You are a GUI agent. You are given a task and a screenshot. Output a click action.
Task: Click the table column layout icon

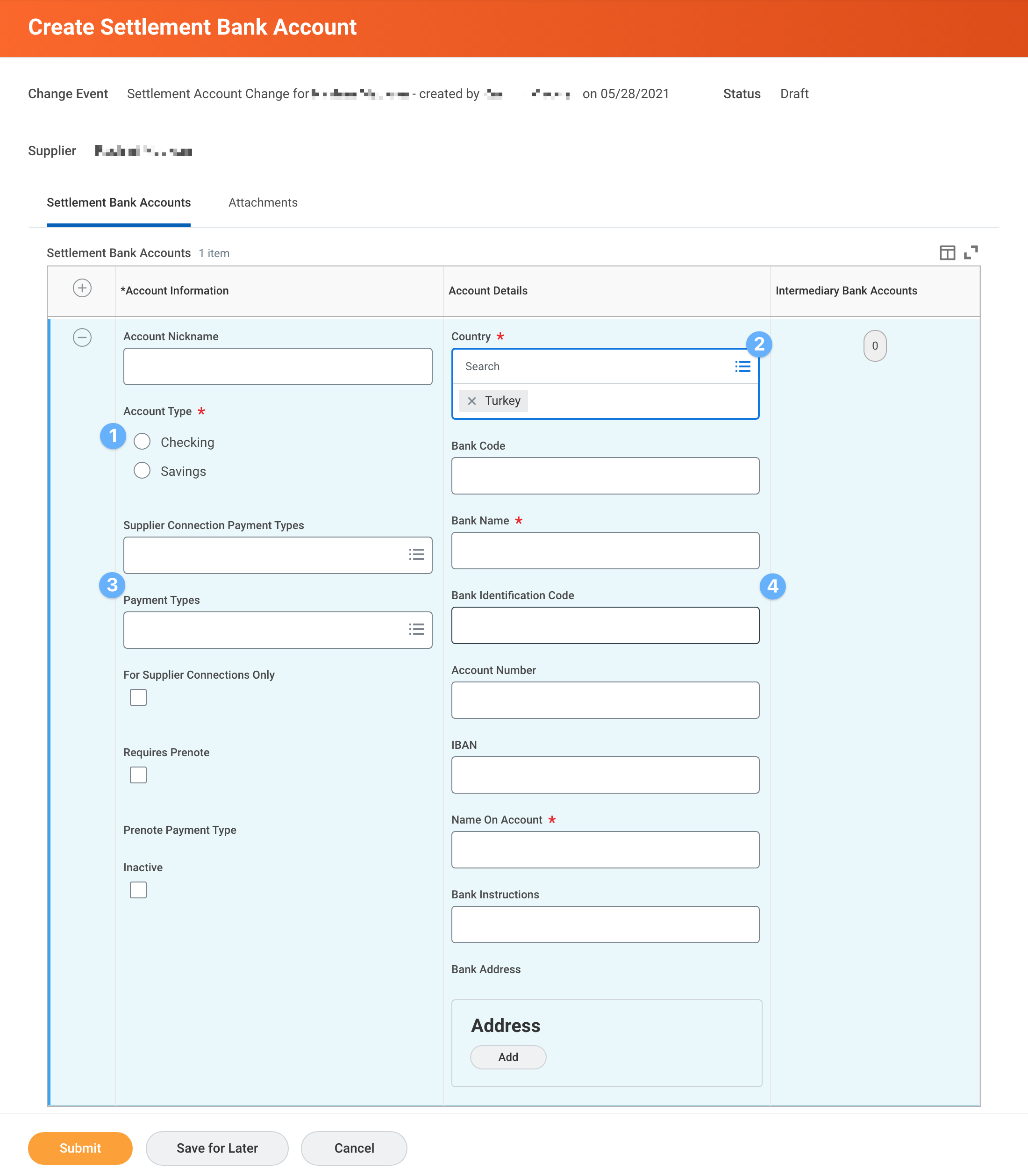coord(947,252)
